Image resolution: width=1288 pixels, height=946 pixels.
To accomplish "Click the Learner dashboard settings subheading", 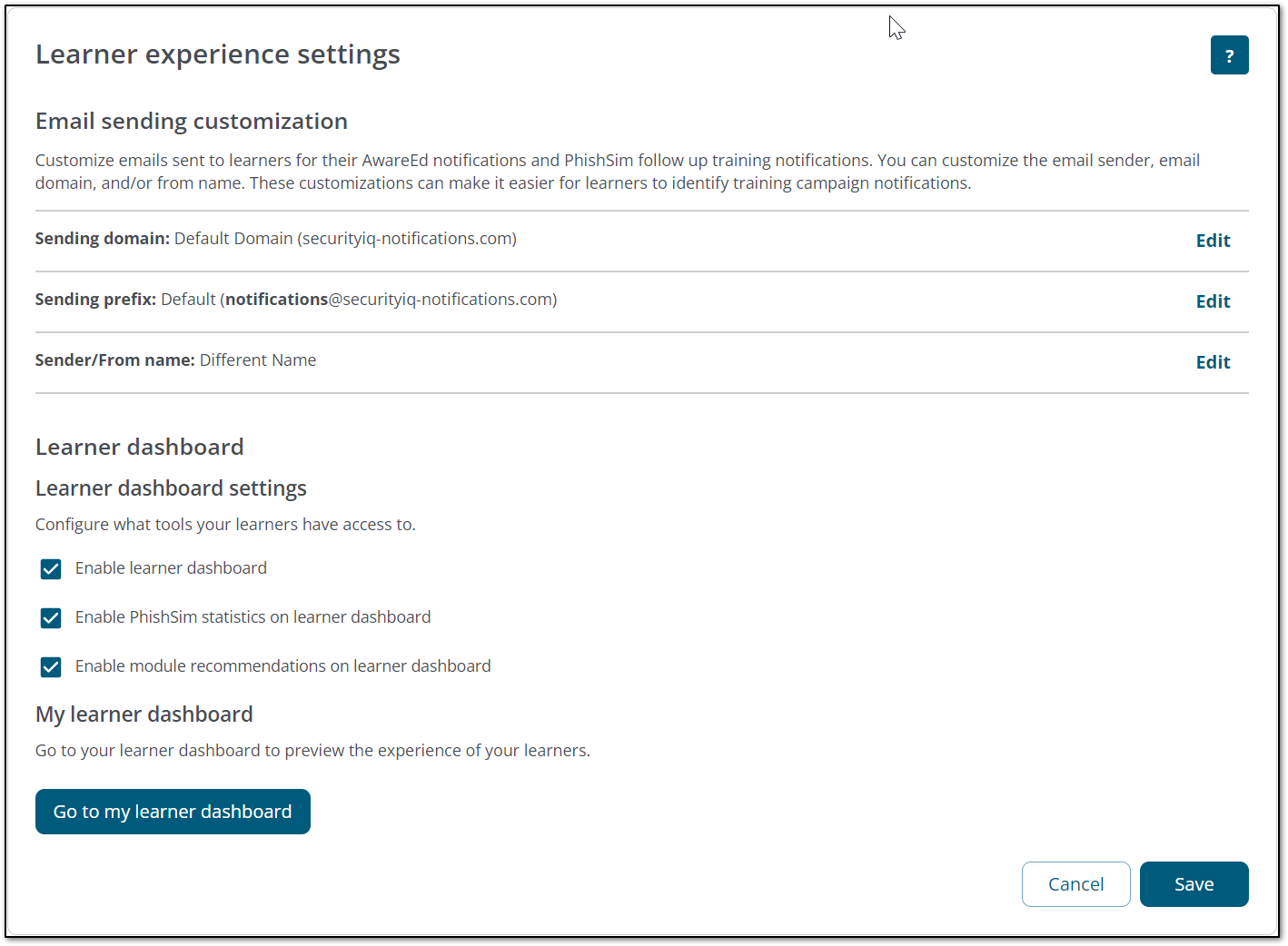I will [171, 488].
